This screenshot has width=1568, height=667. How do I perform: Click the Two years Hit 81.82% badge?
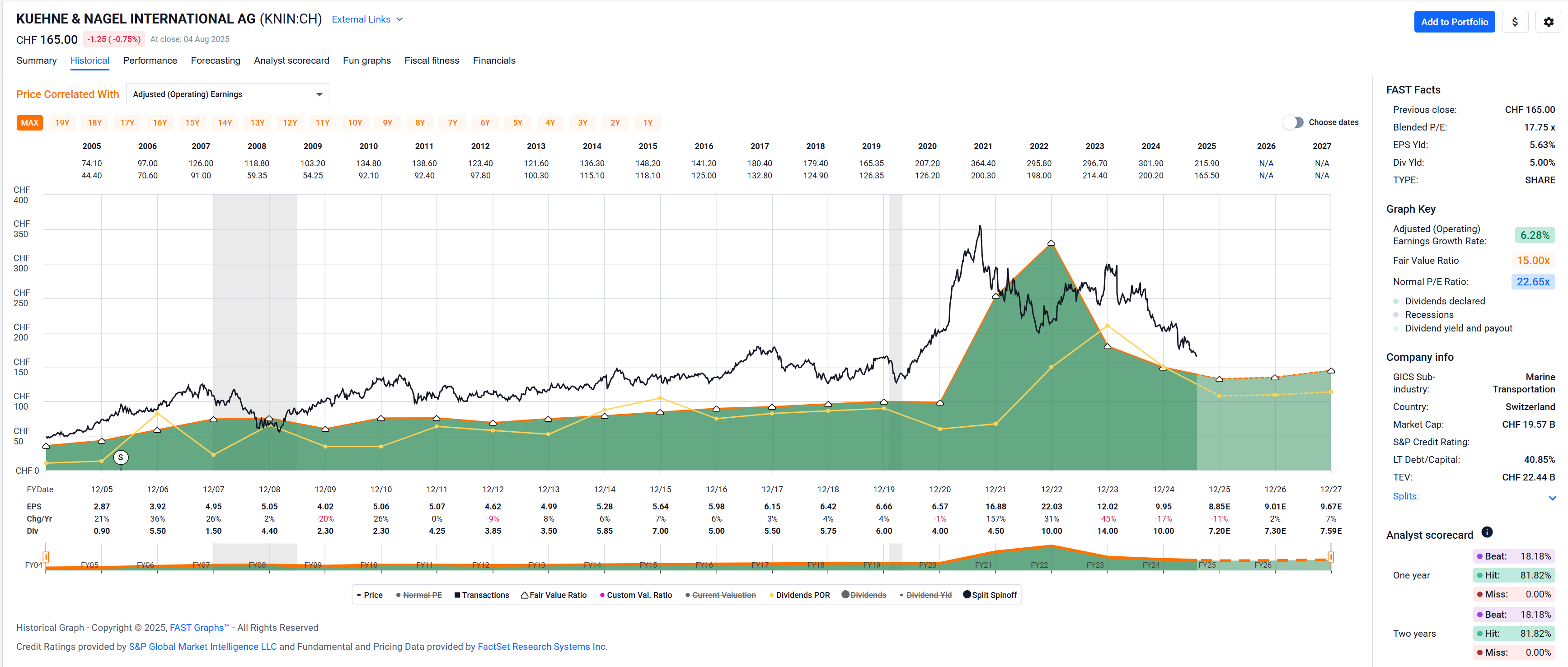click(1514, 634)
